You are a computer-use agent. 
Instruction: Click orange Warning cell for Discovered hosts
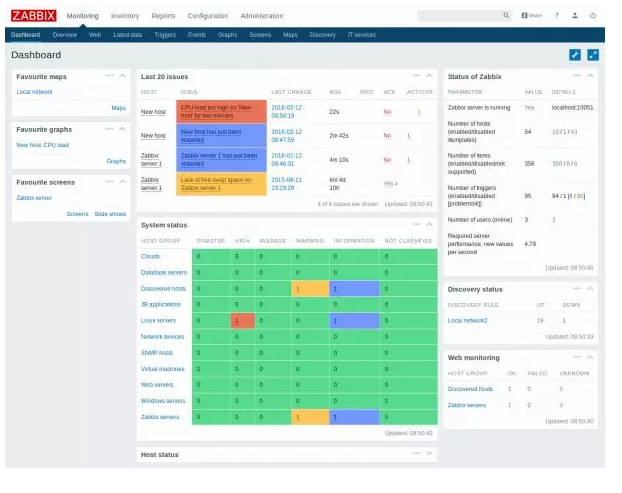tap(310, 289)
